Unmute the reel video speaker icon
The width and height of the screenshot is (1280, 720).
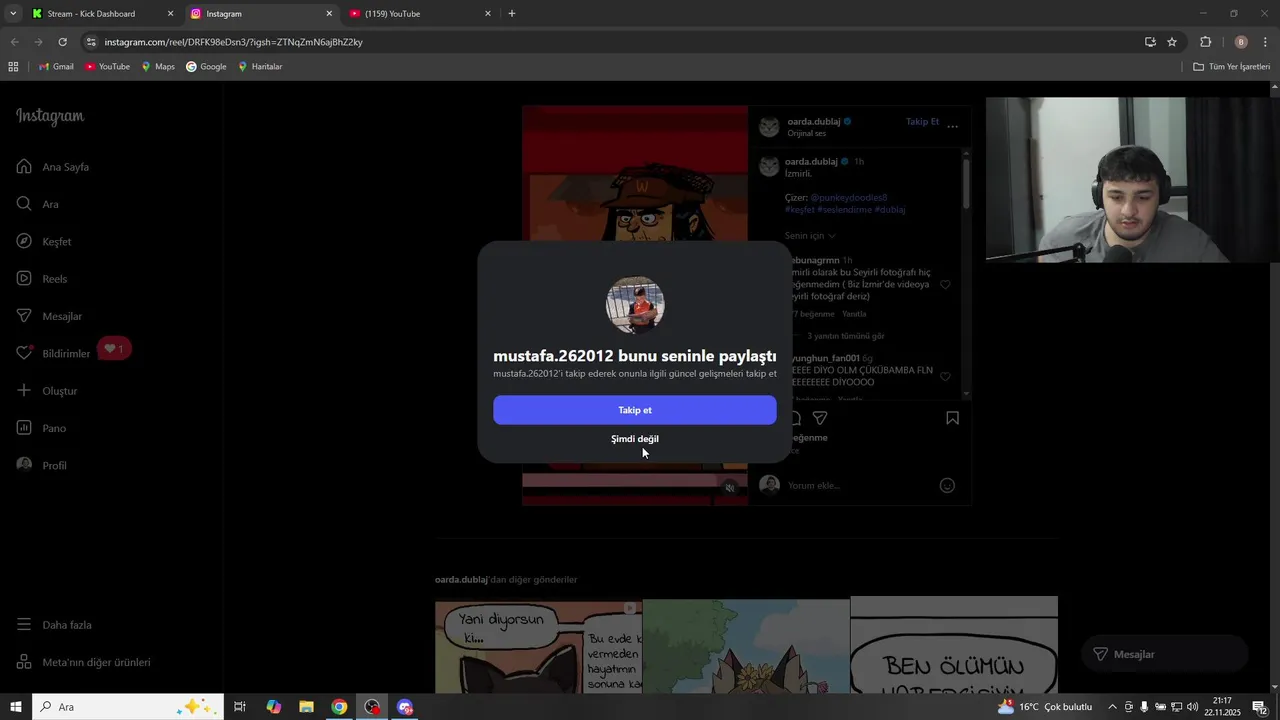tap(730, 488)
